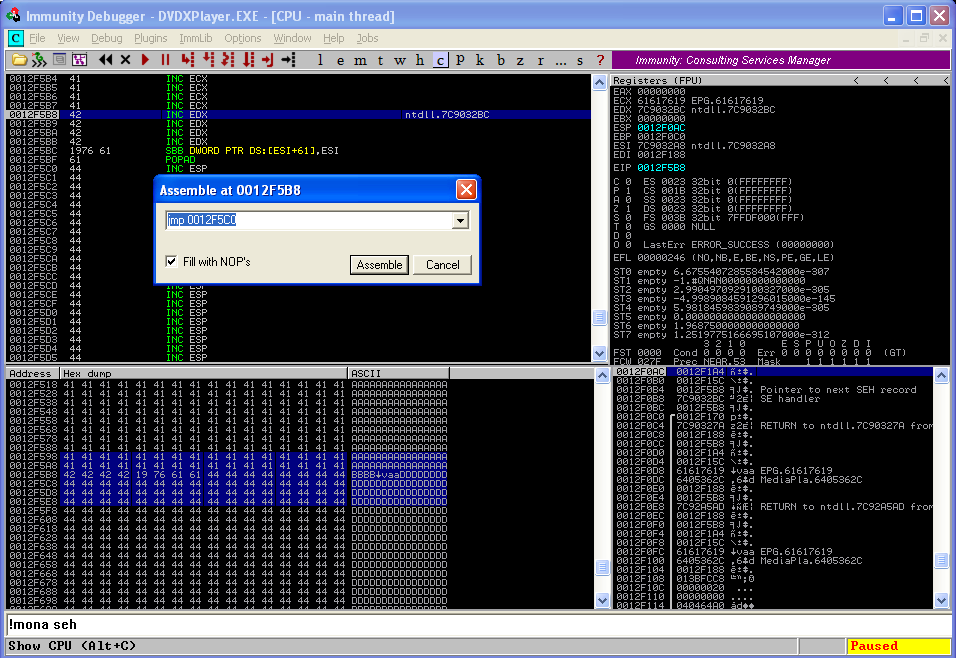Screen dimensions: 956x658
Task: Click the Restart program rewind icon
Action: [x=105, y=60]
